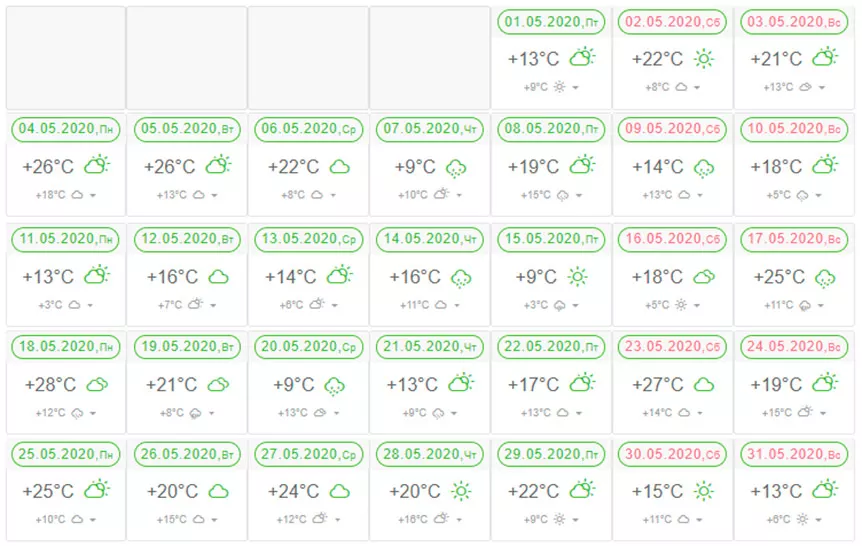Click the partly cloudy icon on 04.05.2020
Viewport: 862px width, 546px height.
pos(97,164)
